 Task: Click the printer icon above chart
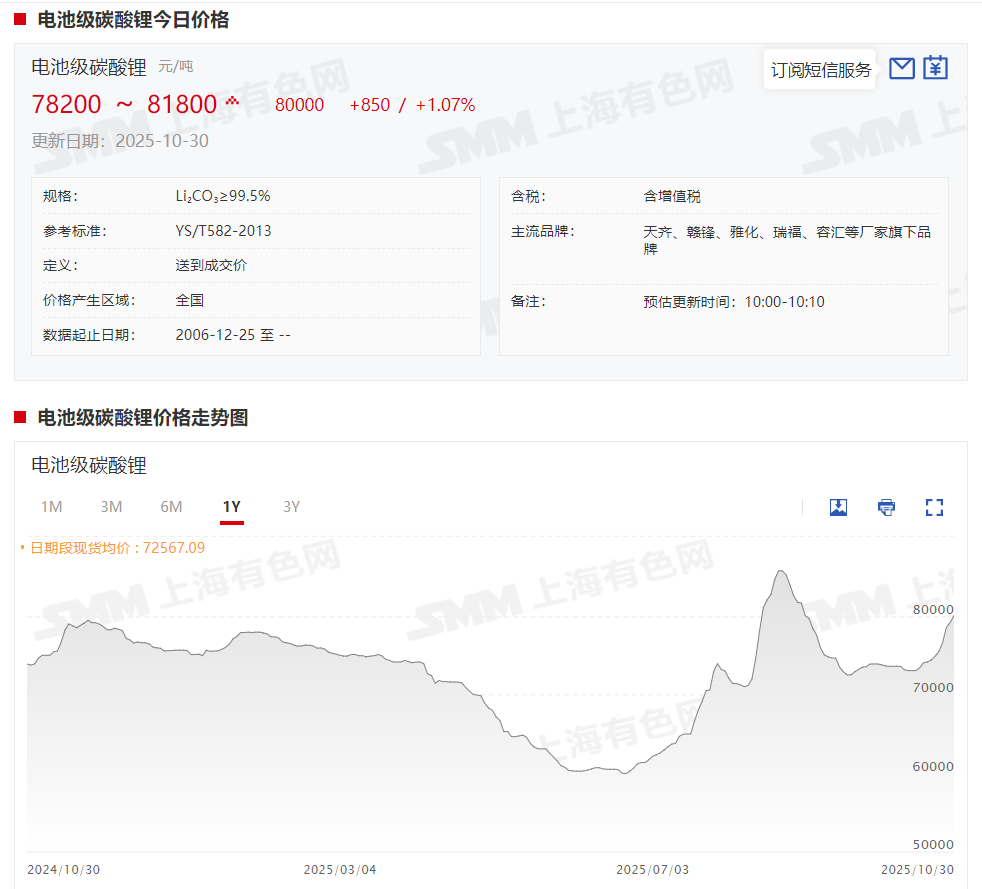pos(886,507)
